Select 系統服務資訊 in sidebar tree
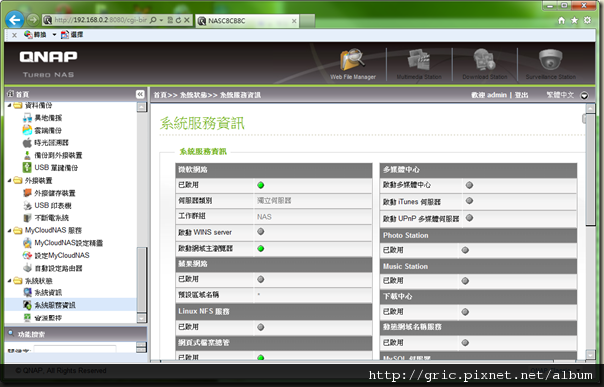Viewport: 604px width, 387px height. click(49, 305)
